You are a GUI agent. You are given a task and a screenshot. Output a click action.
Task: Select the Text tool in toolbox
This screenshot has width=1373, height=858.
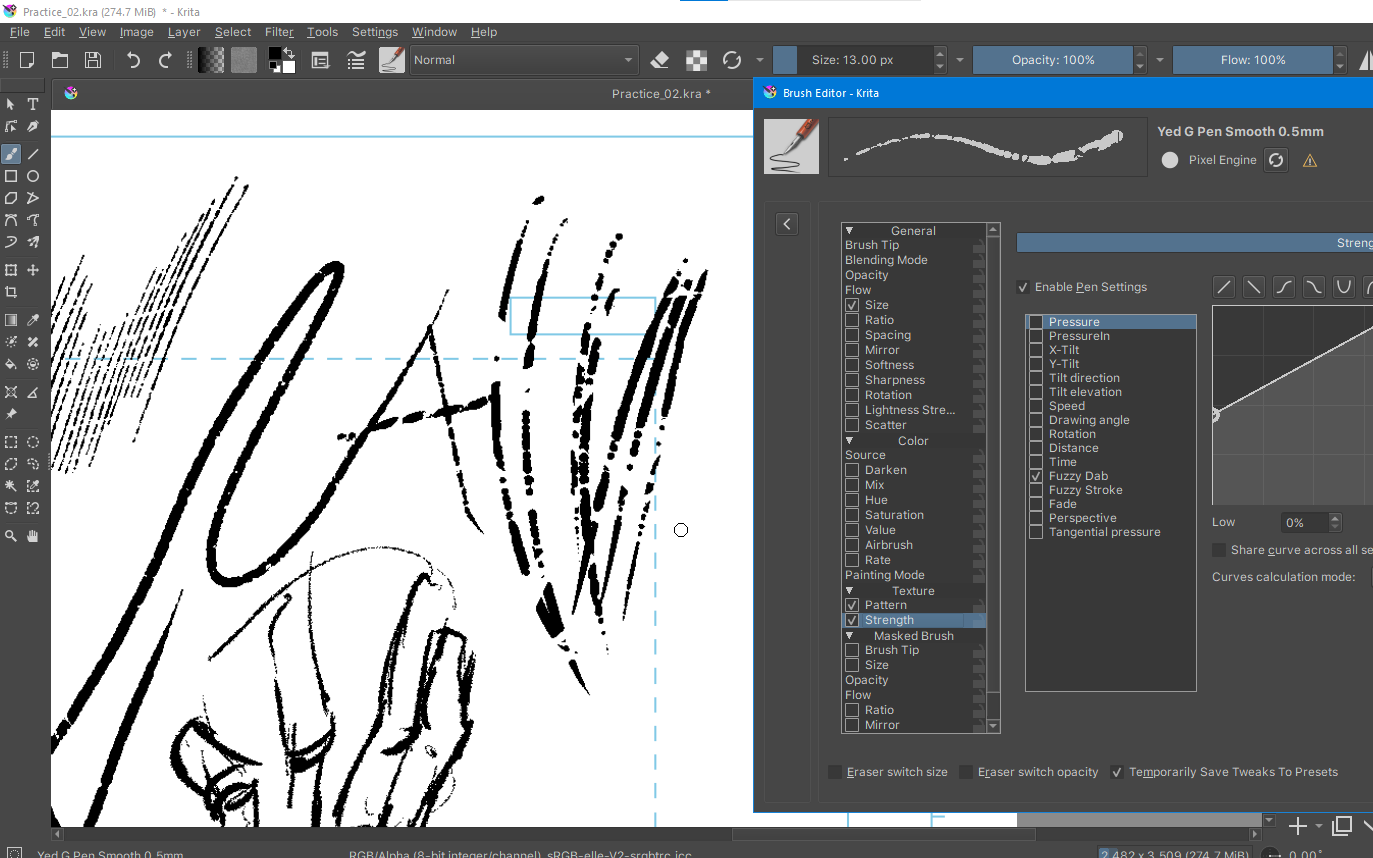click(x=33, y=104)
